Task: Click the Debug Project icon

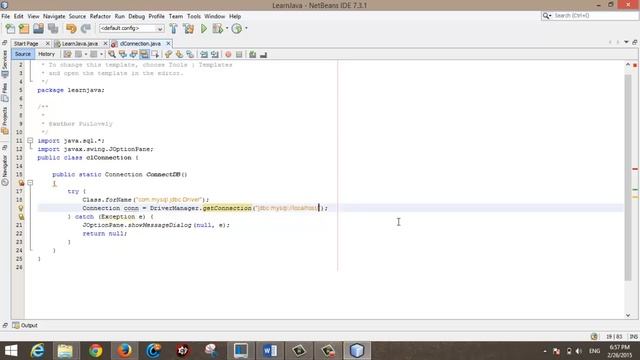Action: (217, 29)
